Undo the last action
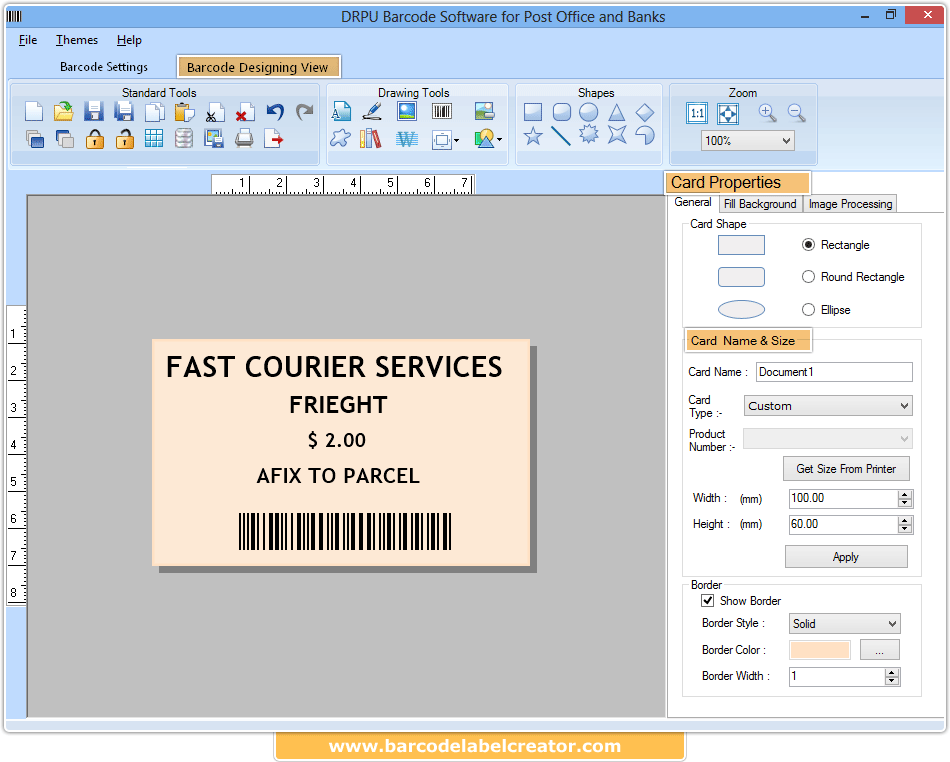 pos(274,112)
